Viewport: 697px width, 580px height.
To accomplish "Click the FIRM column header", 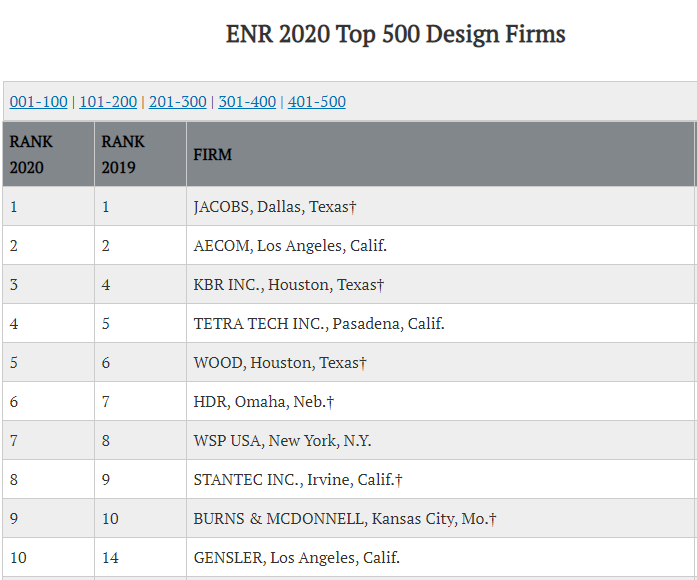I will coord(440,154).
